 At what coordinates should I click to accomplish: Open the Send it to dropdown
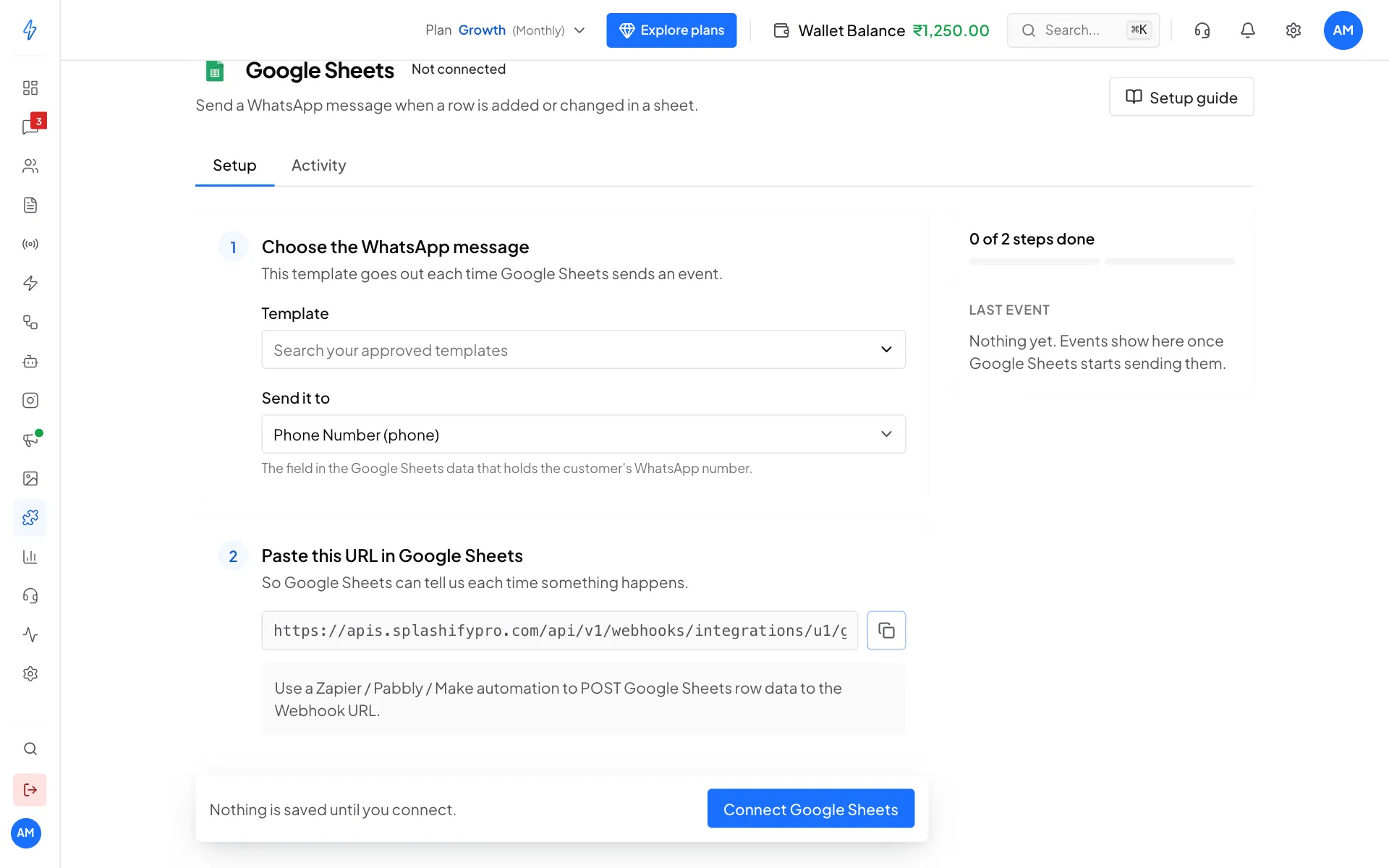pos(583,434)
